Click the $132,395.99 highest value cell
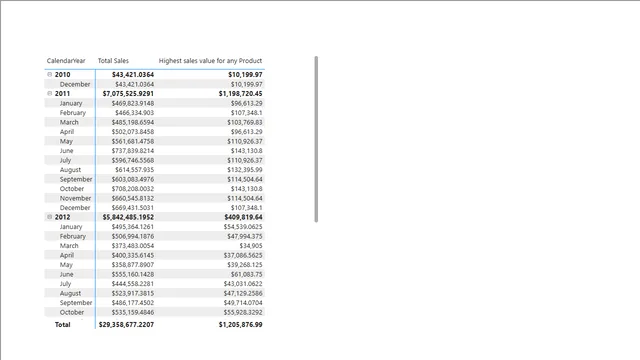The height and width of the screenshot is (360, 640). 245,170
